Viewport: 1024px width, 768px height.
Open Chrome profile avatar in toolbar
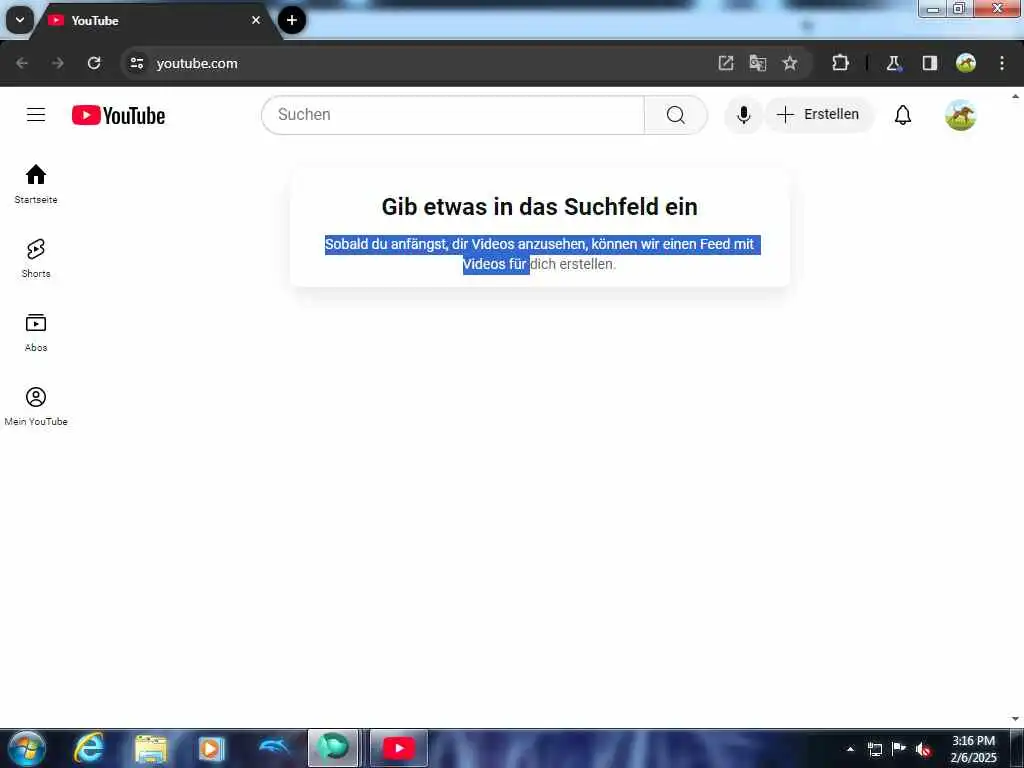966,63
